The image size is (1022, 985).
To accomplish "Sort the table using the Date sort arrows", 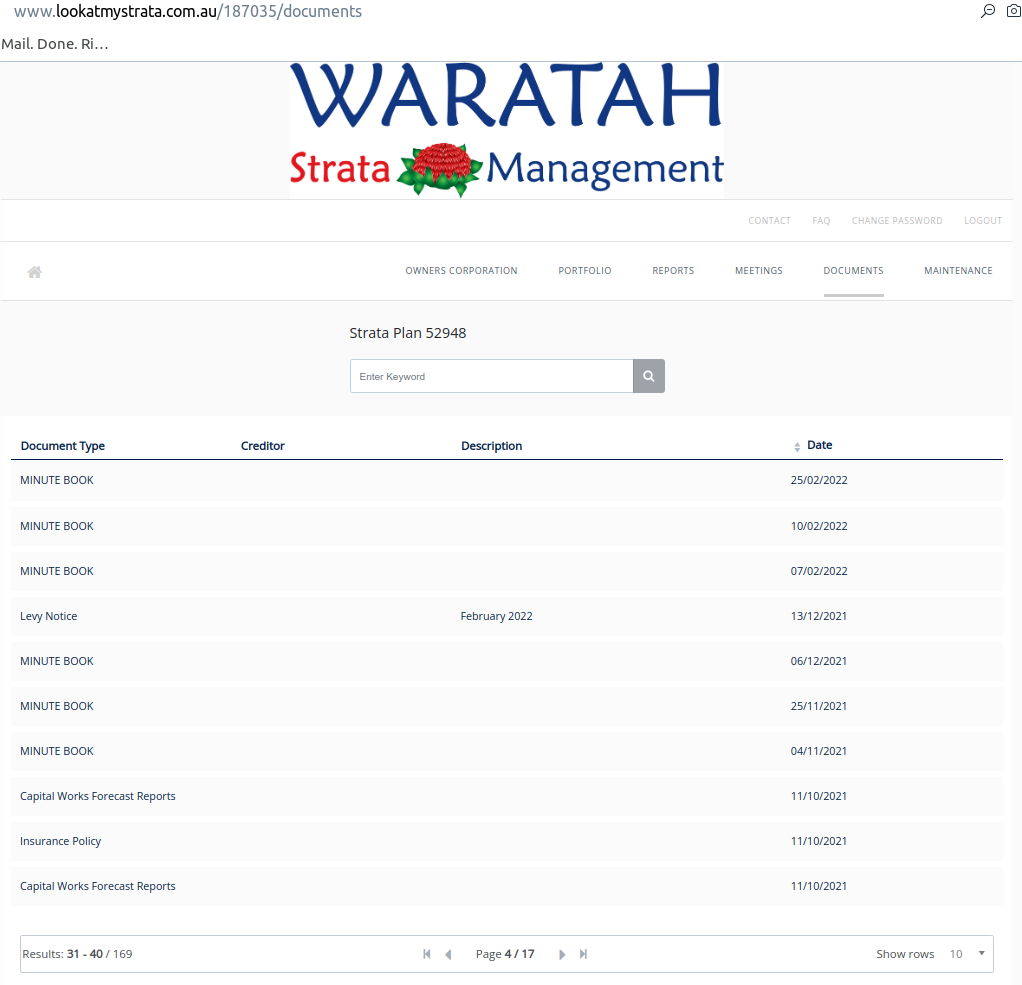I will click(x=797, y=447).
